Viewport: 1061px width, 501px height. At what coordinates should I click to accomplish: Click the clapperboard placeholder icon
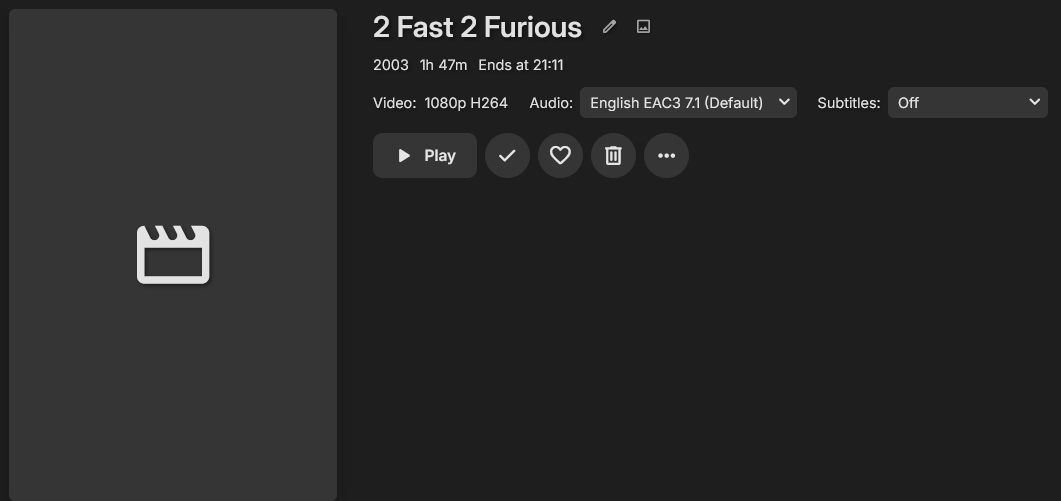click(173, 254)
